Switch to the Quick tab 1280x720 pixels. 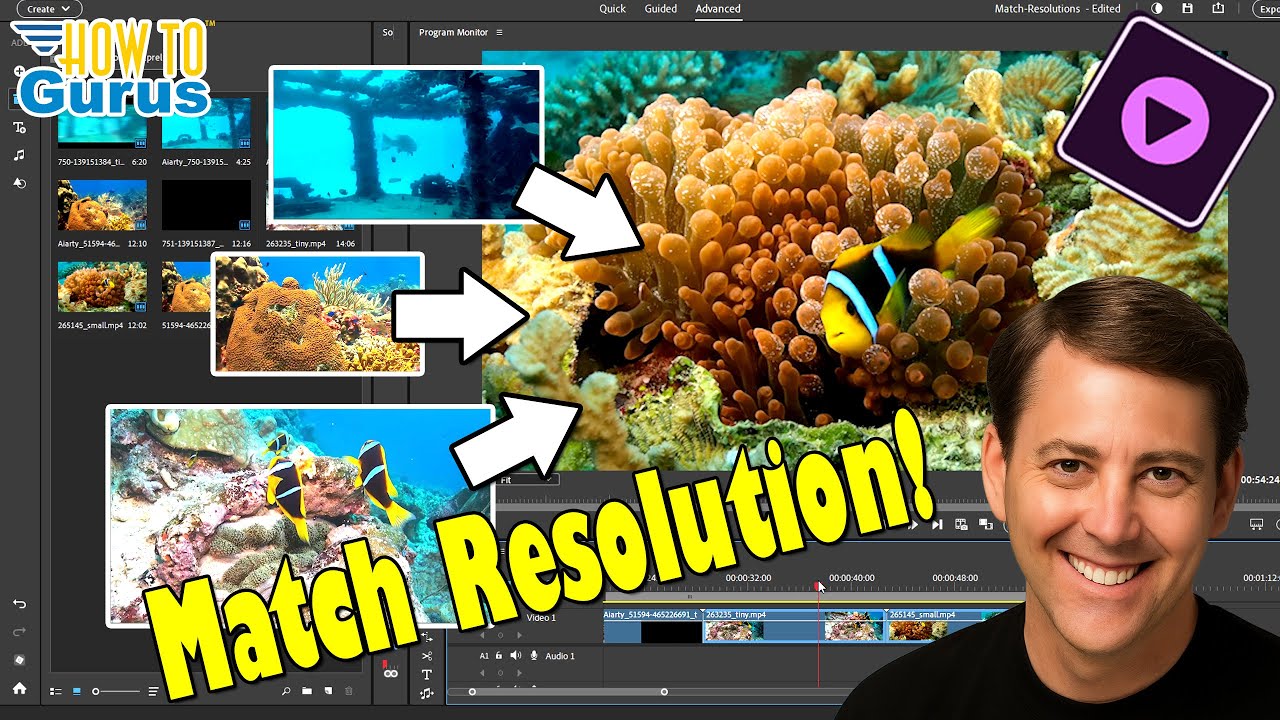tap(612, 9)
